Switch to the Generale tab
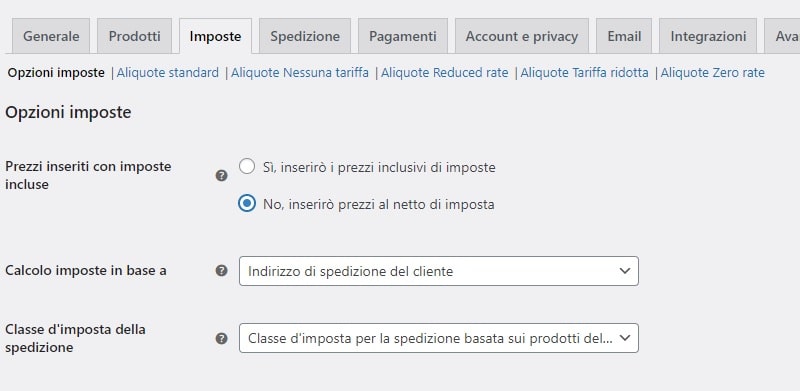Image resolution: width=800 pixels, height=391 pixels. [x=51, y=36]
